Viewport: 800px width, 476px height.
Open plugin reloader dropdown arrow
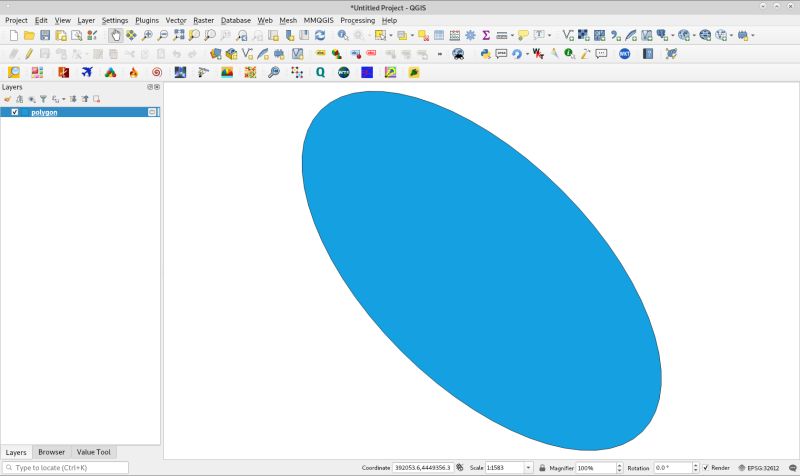coord(527,54)
